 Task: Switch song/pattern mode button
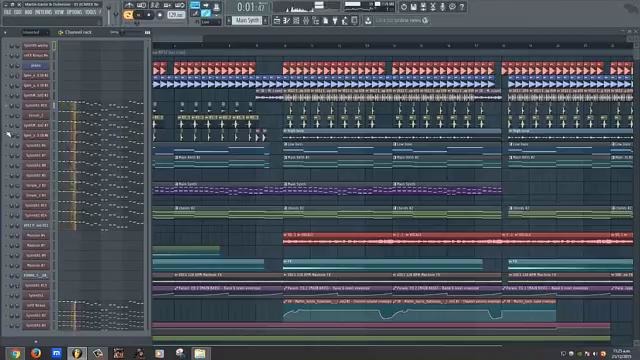pyautogui.click(x=128, y=15)
